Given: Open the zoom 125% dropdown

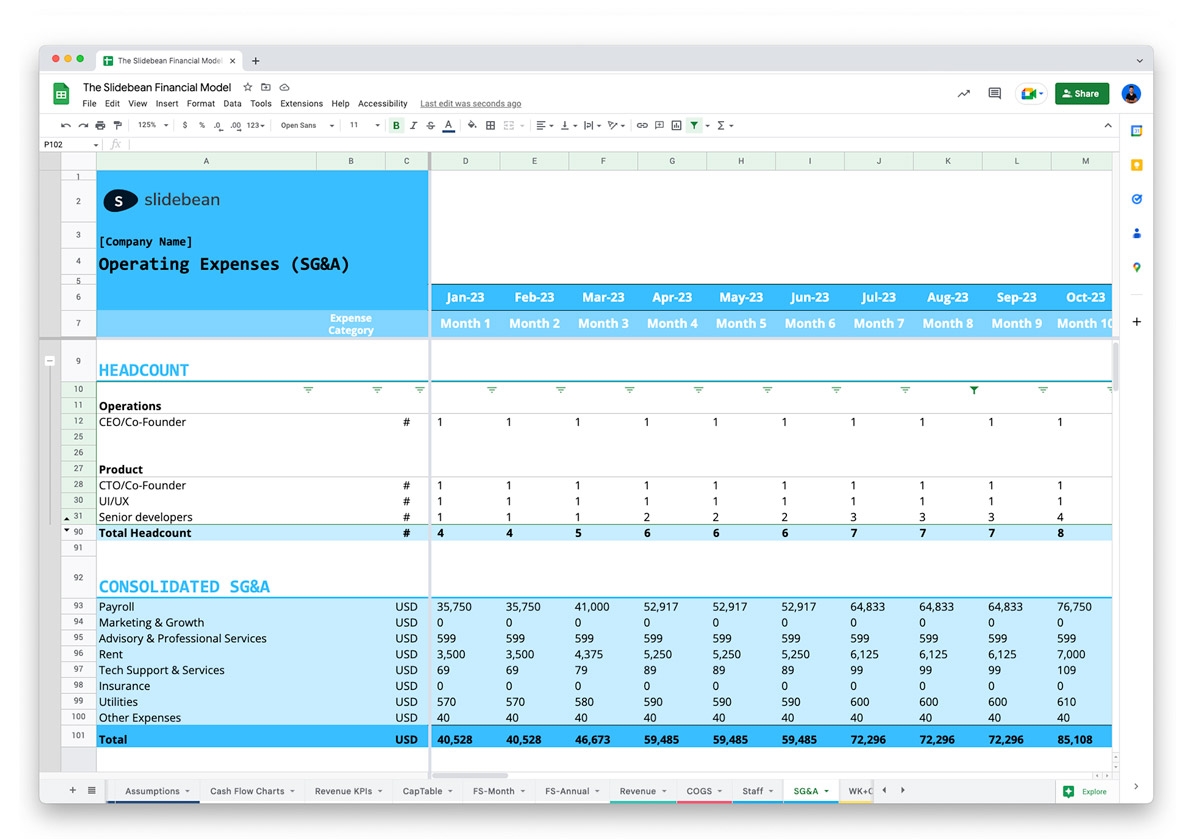Looking at the screenshot, I should coord(152,126).
